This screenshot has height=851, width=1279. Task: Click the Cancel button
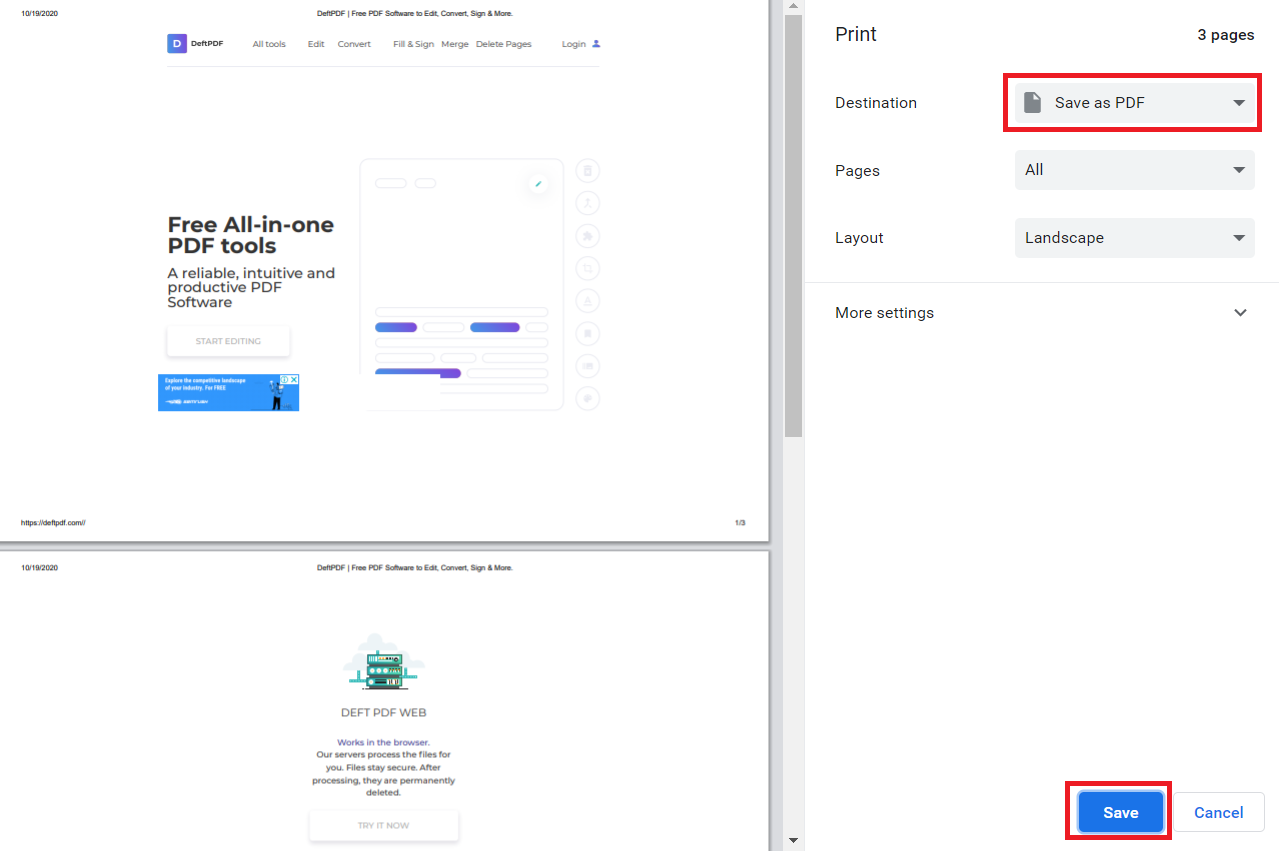pos(1218,812)
